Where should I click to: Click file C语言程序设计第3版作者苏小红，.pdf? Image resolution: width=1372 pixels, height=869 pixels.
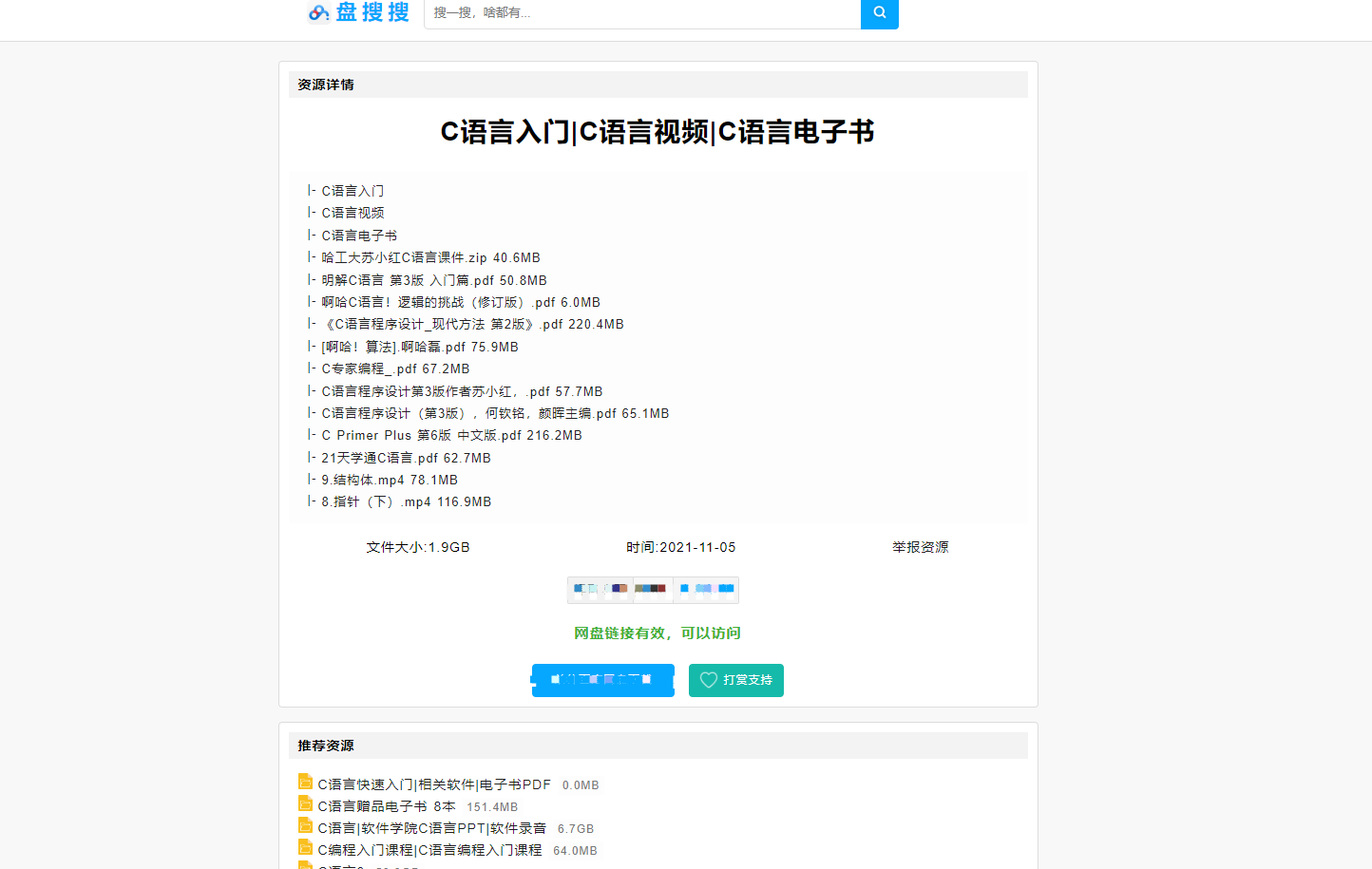[462, 391]
